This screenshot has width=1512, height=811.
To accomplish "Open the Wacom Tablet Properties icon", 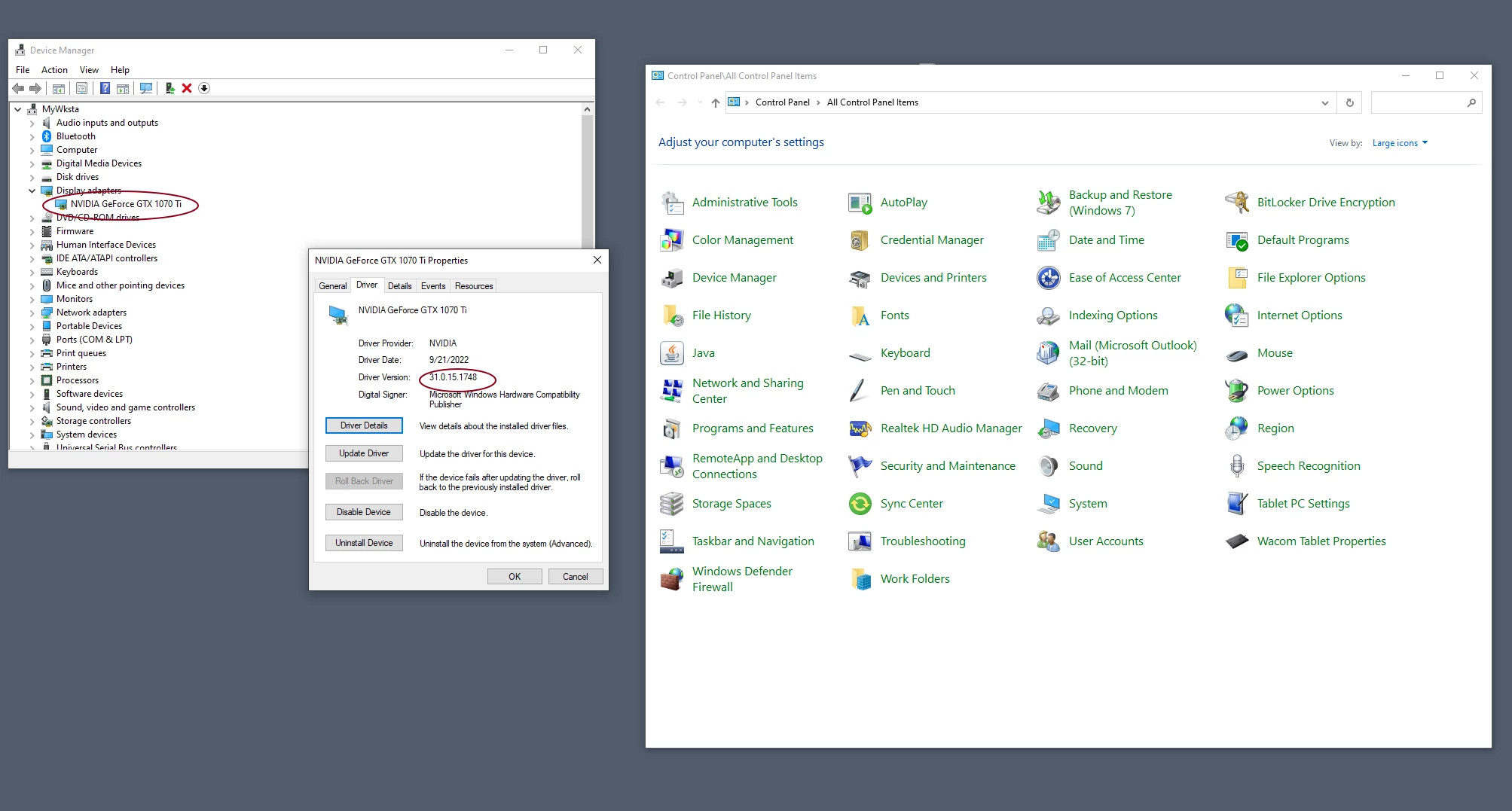I will click(x=1236, y=541).
